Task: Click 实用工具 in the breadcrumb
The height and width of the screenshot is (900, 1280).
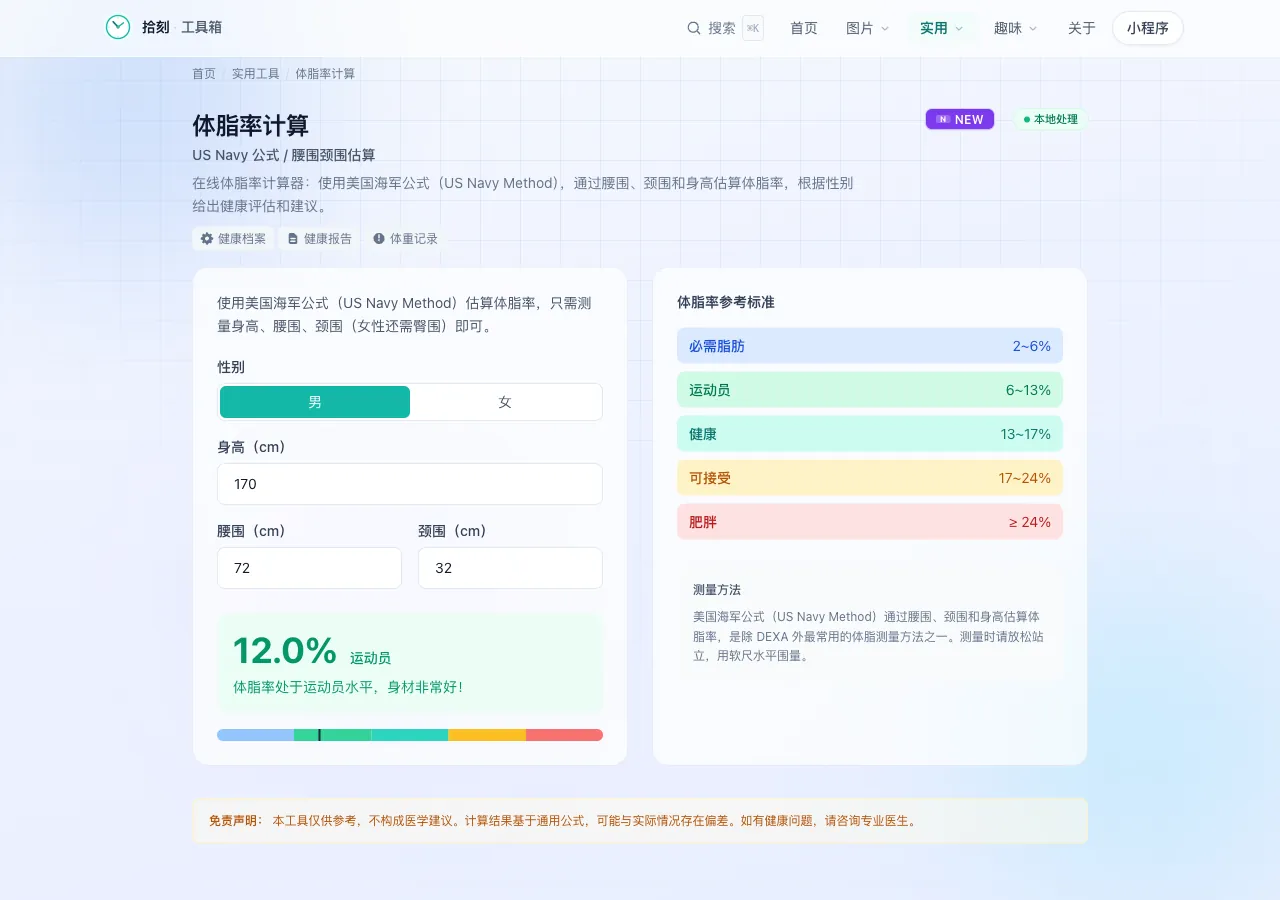Action: coord(256,74)
